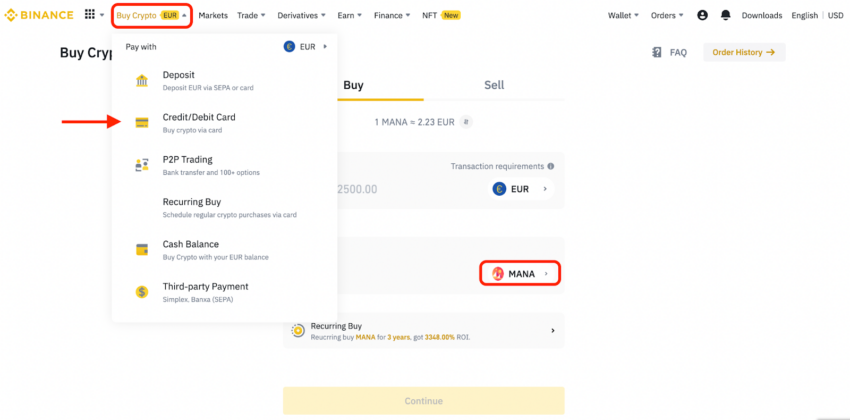
Task: Open the EUR spend currency selector
Action: 520,189
